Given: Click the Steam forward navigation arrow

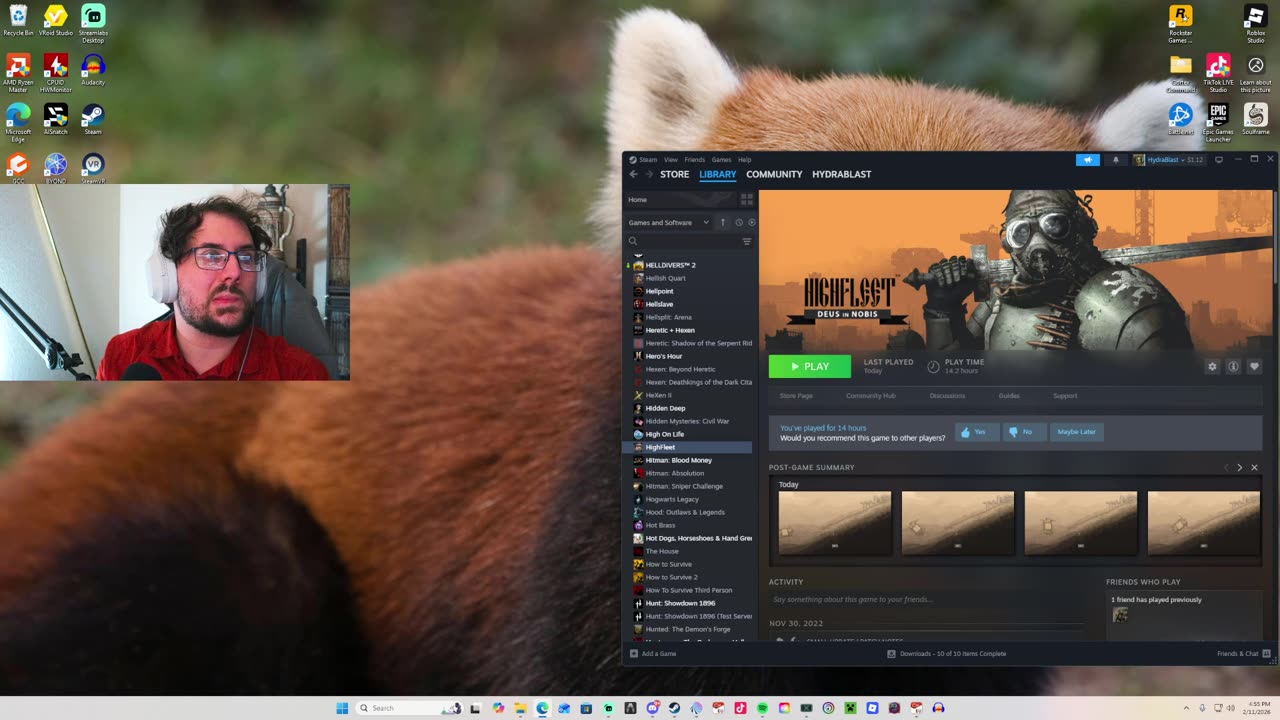Looking at the screenshot, I should point(648,174).
